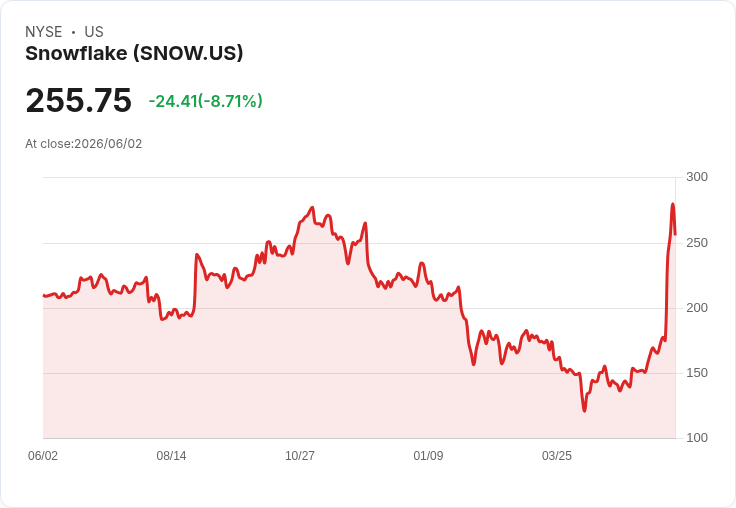Screen dimensions: 736x508
Task: Click the 200 y-axis price label
Action: (x=697, y=308)
